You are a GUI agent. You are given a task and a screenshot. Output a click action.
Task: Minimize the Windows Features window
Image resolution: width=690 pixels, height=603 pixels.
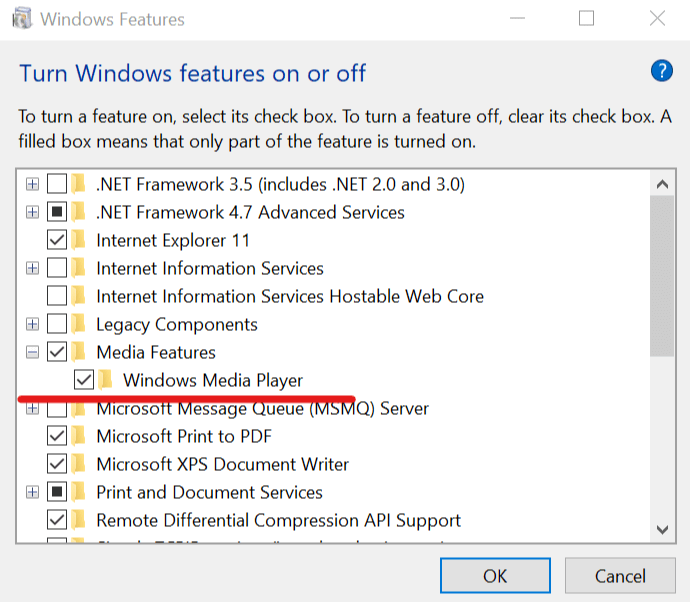[x=518, y=18]
